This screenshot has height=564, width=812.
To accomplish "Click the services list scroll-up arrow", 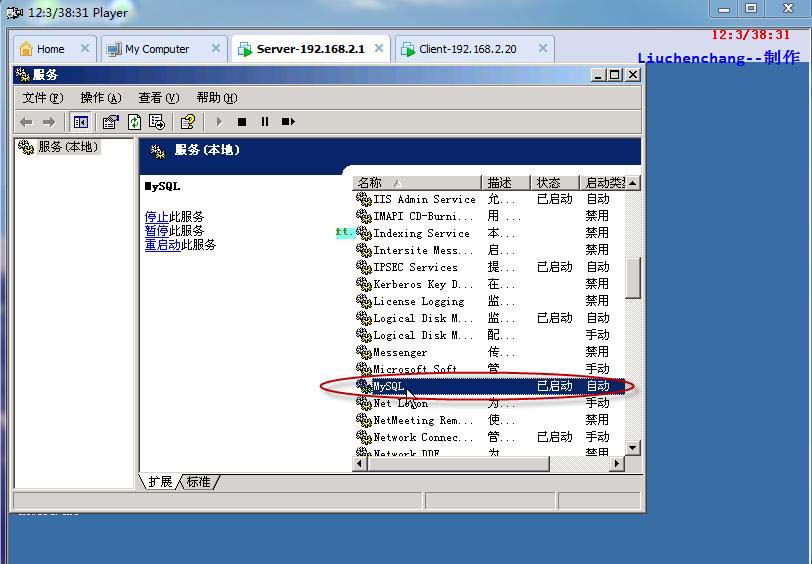I will point(633,183).
